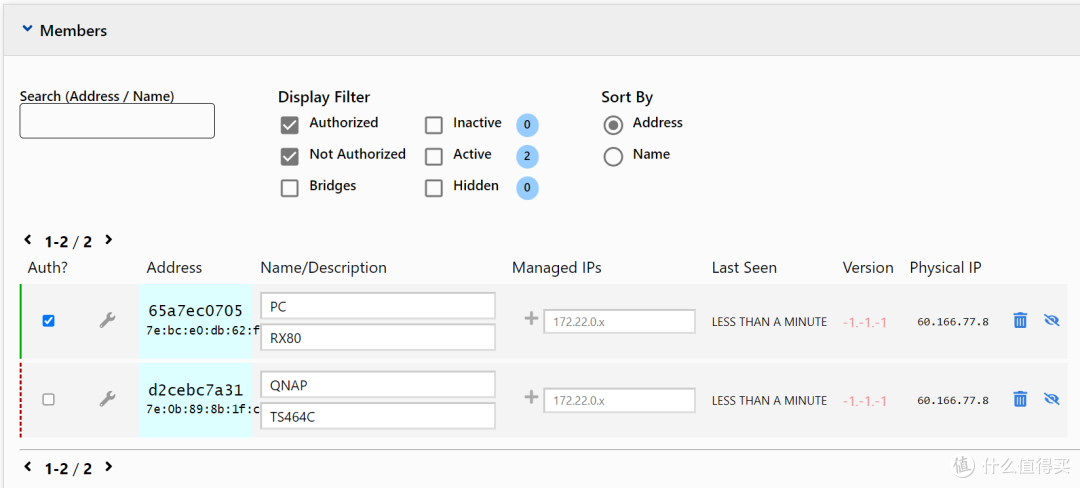The width and height of the screenshot is (1080, 488).
Task: Toggle the Hidden display filter
Action: (x=434, y=187)
